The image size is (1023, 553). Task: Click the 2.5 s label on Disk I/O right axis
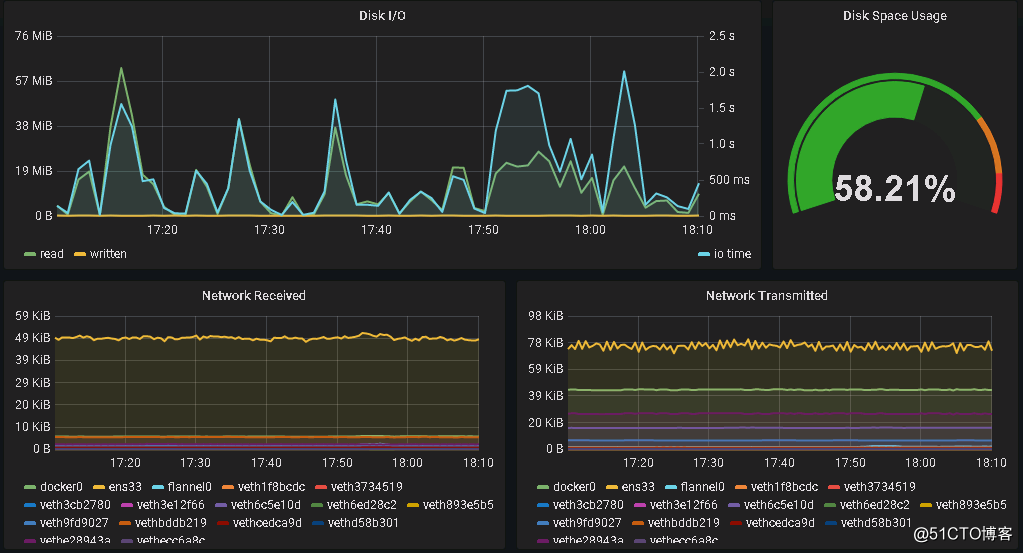[722, 36]
